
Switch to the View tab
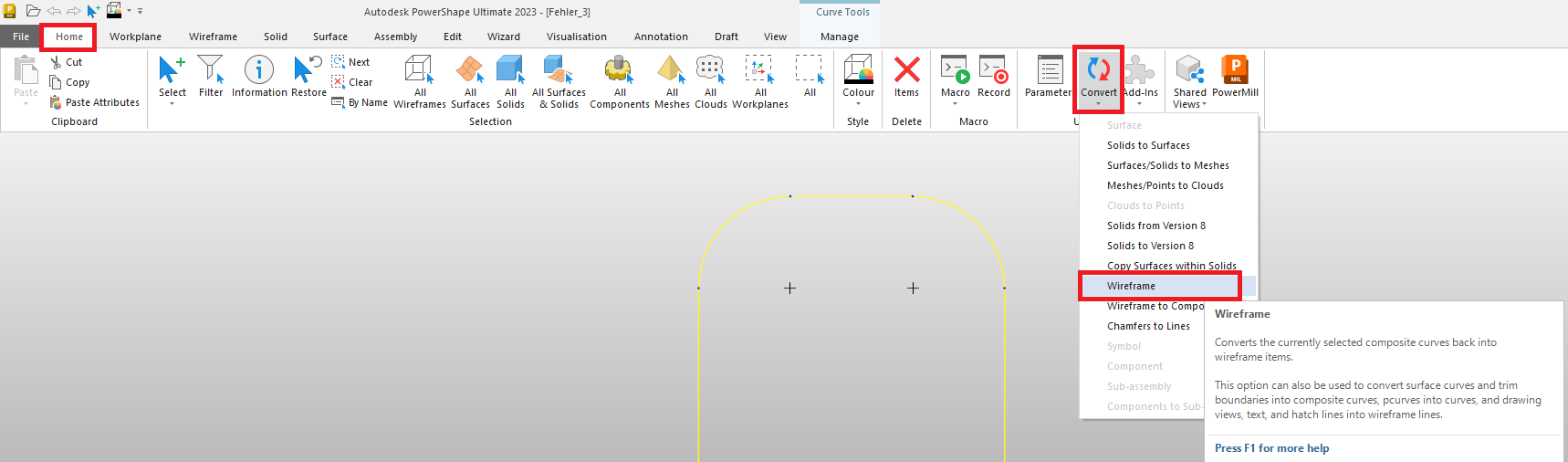pos(775,37)
